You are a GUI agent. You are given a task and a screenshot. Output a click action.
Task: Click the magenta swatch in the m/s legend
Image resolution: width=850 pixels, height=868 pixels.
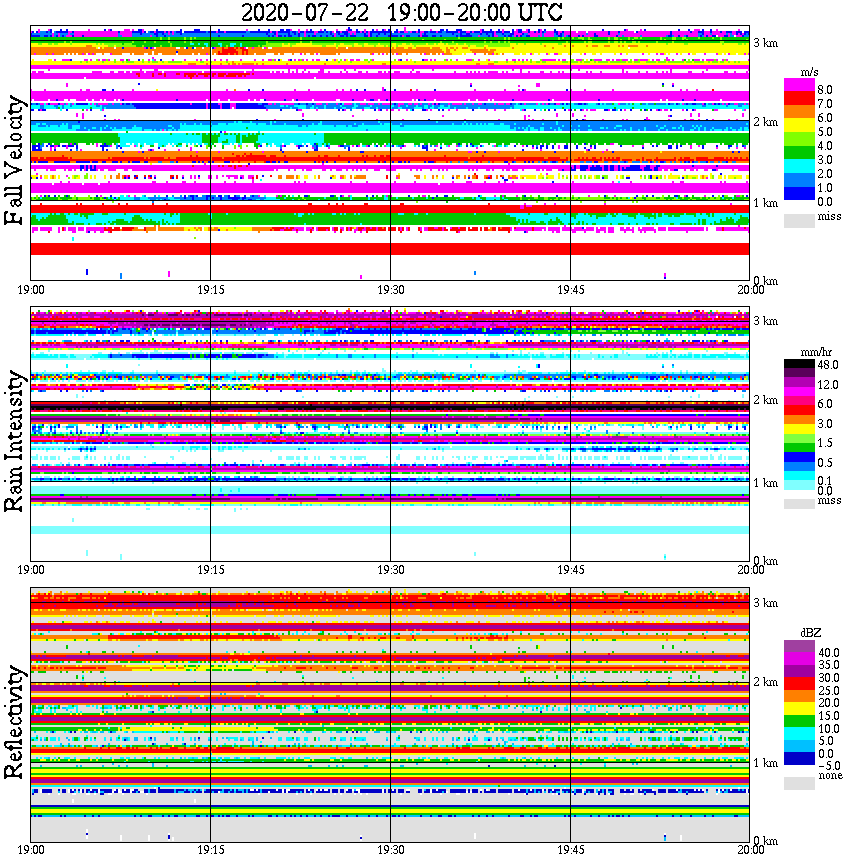point(799,85)
